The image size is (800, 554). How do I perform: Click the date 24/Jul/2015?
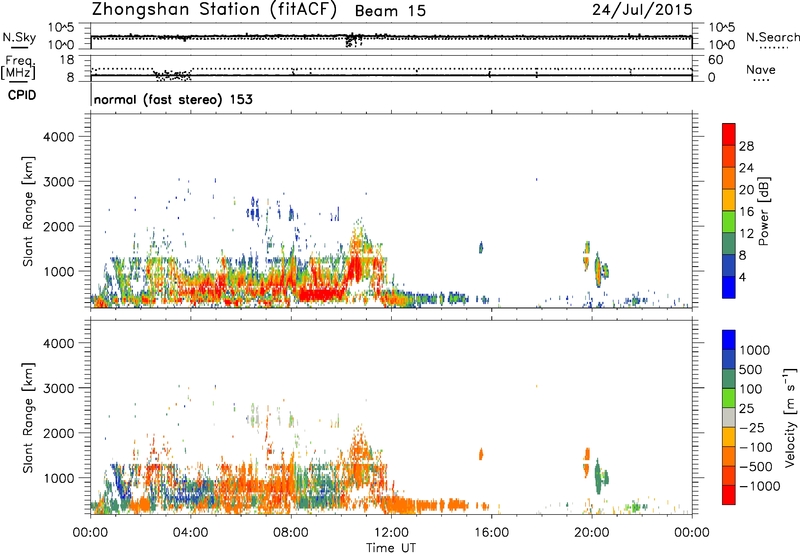[x=642, y=10]
